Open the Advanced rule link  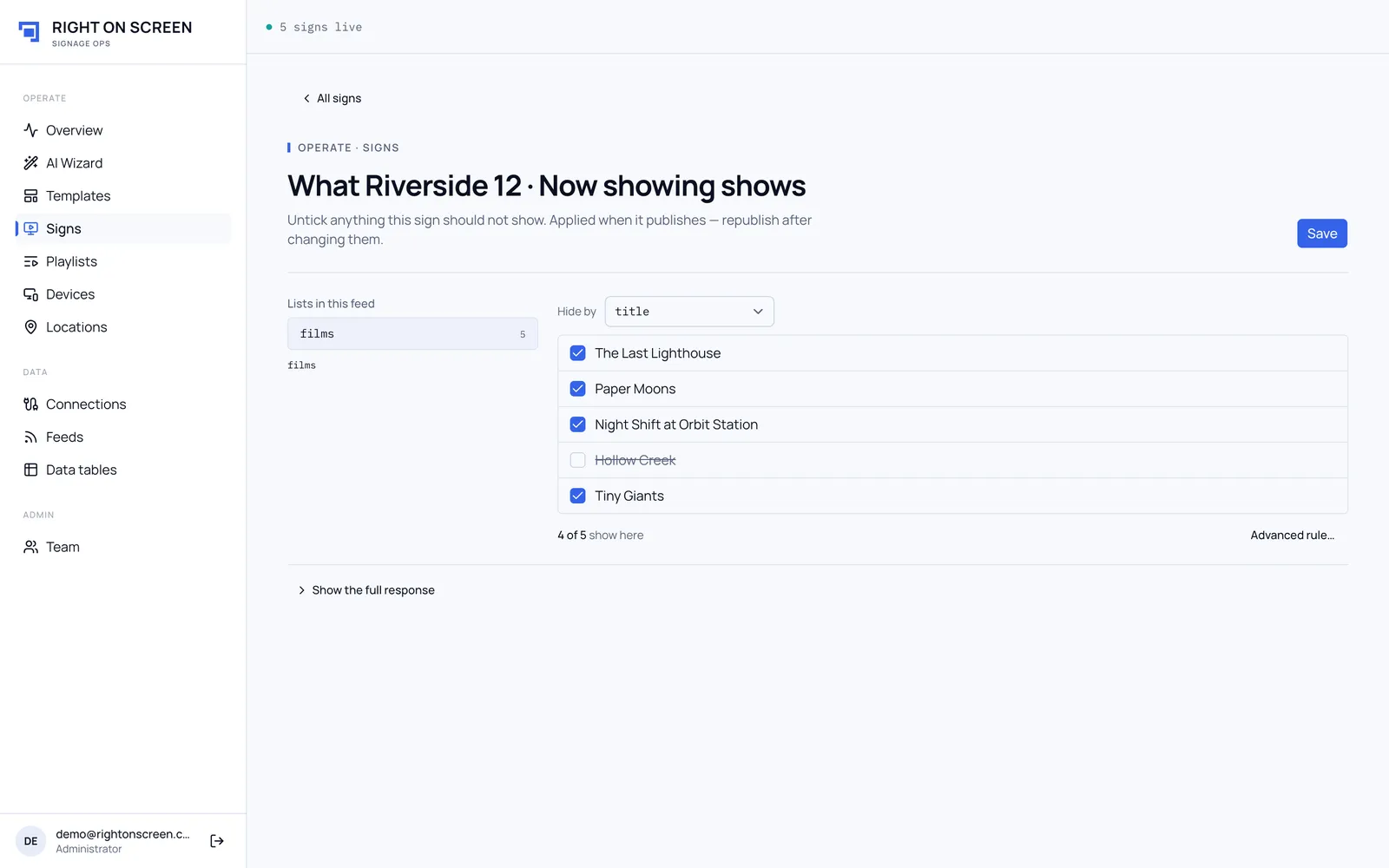click(1292, 536)
